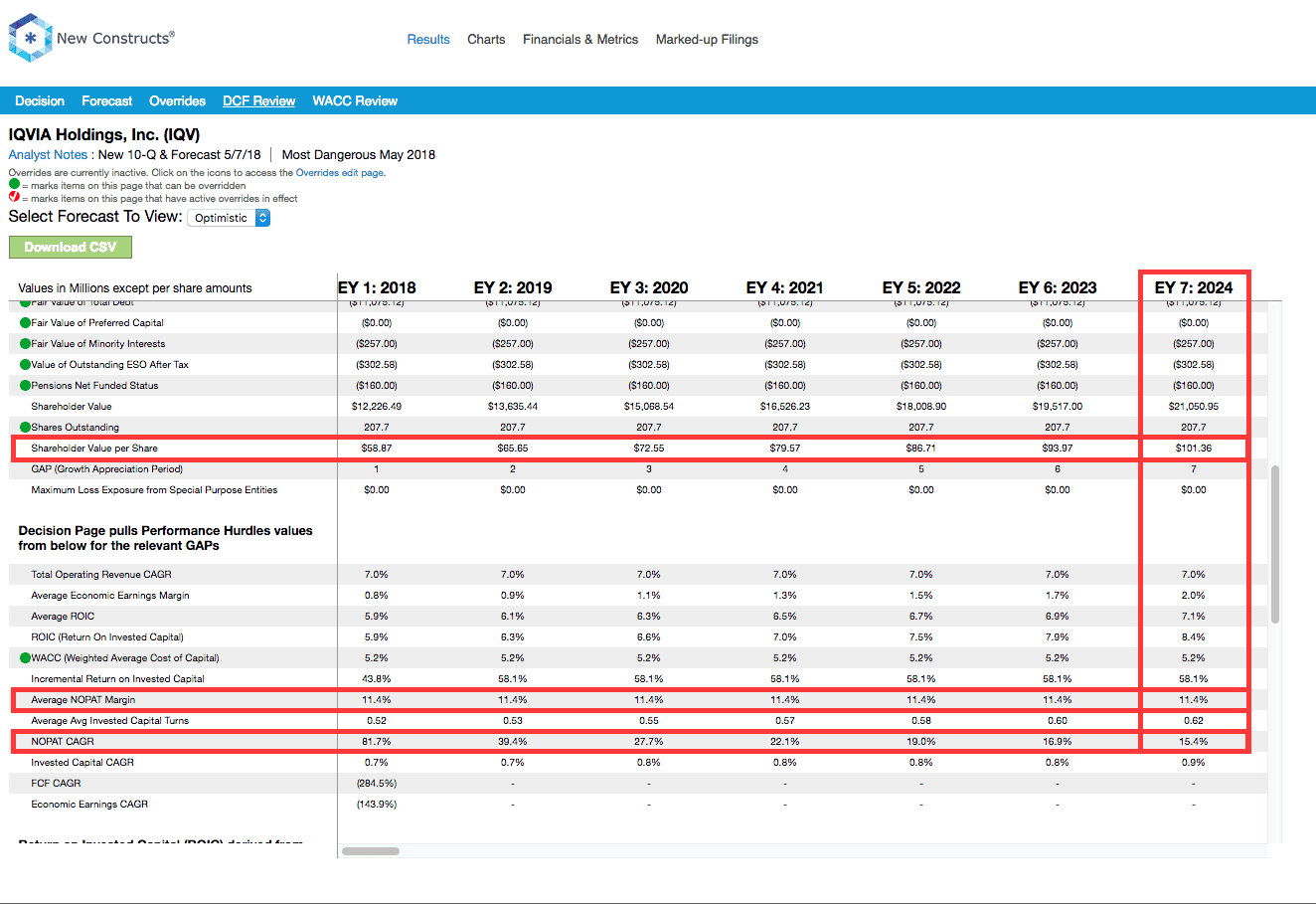Click green override dot beside Value of Outstanding ESO After Tax
Viewport: 1316px width, 904px height.
(25, 364)
